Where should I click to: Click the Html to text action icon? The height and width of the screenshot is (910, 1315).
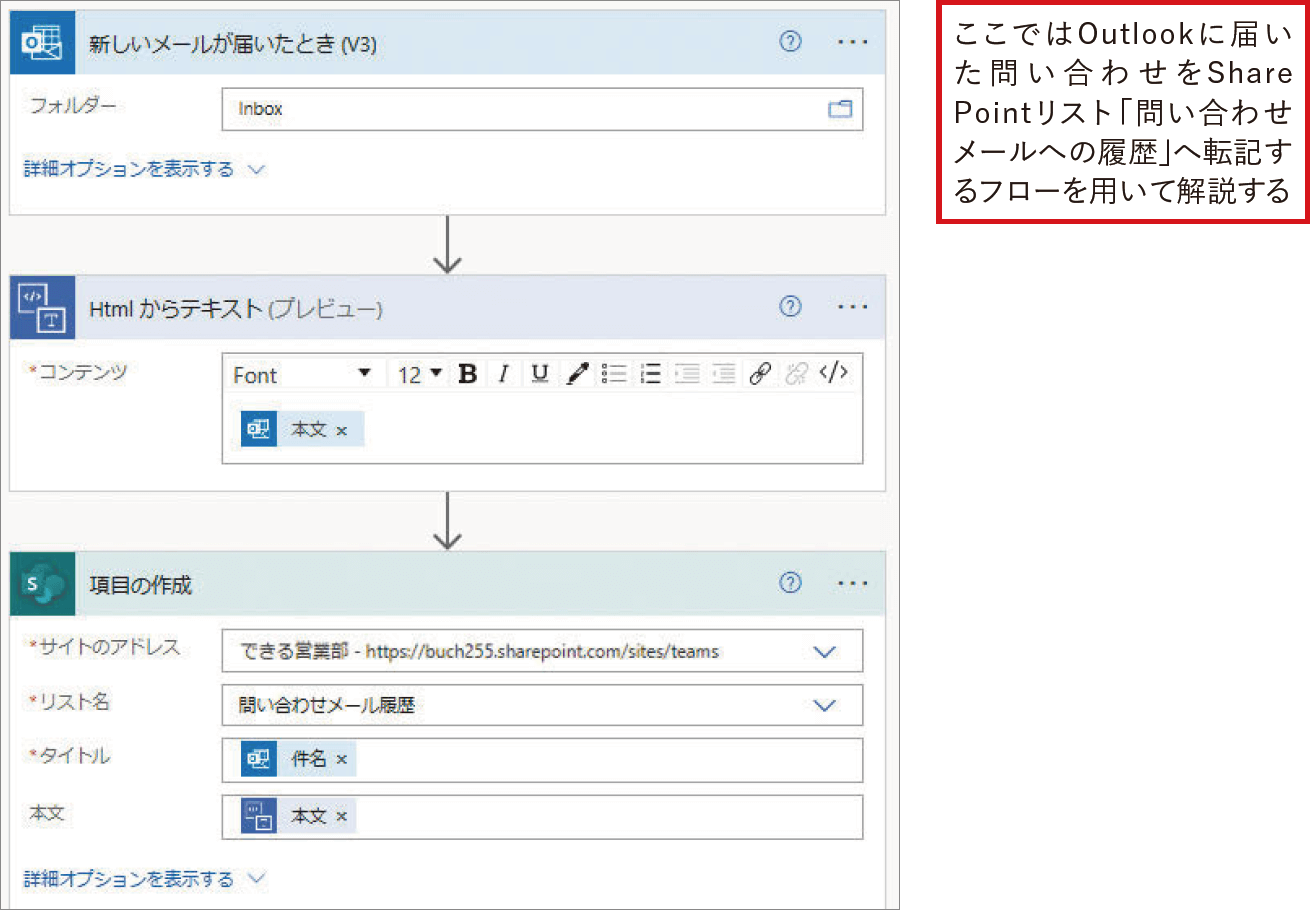[x=42, y=308]
